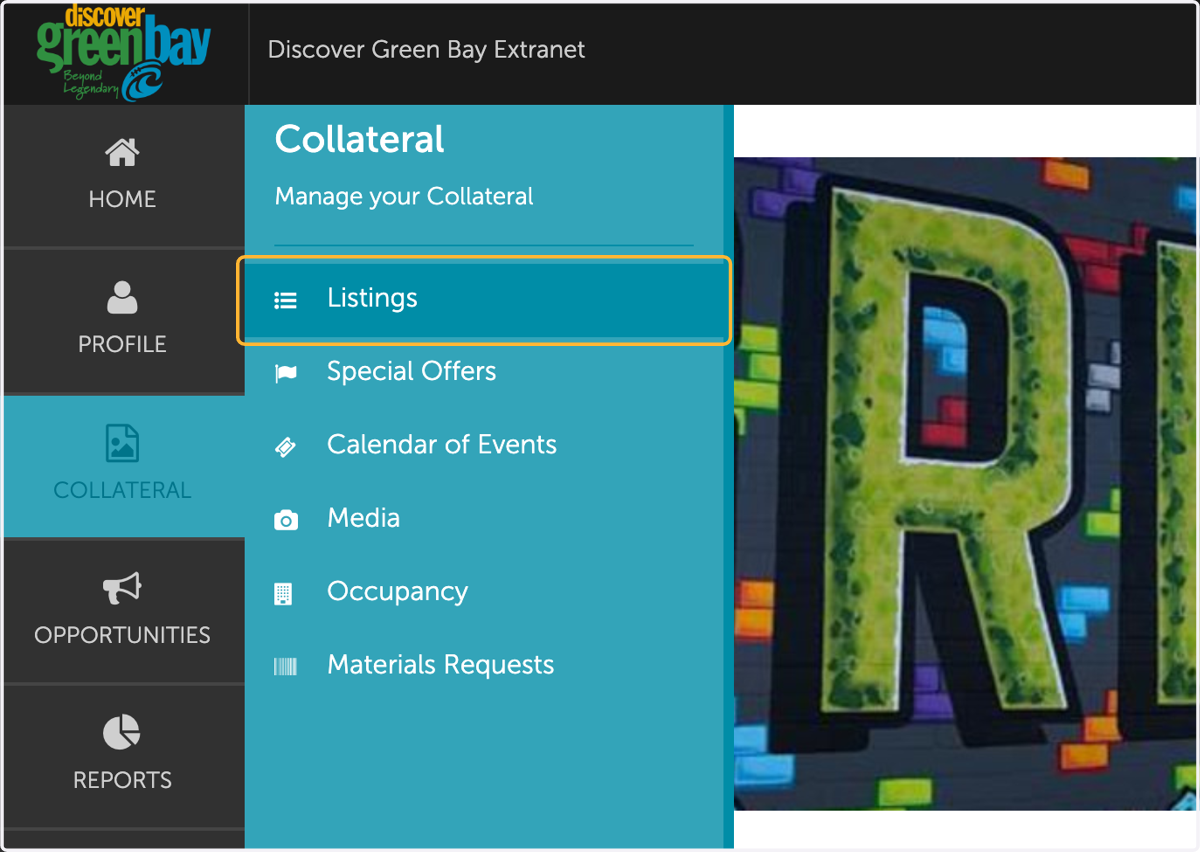Click the Collateral picture icon
The width and height of the screenshot is (1200, 852).
click(122, 443)
